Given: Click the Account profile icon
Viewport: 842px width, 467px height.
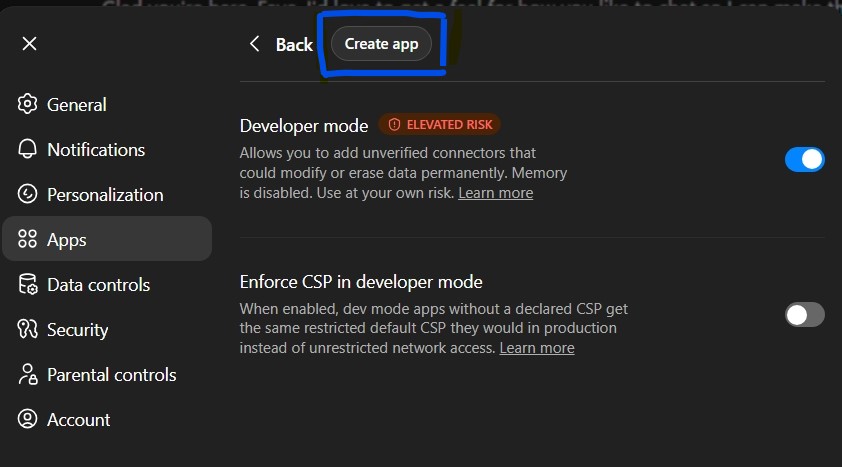Looking at the screenshot, I should coord(27,419).
